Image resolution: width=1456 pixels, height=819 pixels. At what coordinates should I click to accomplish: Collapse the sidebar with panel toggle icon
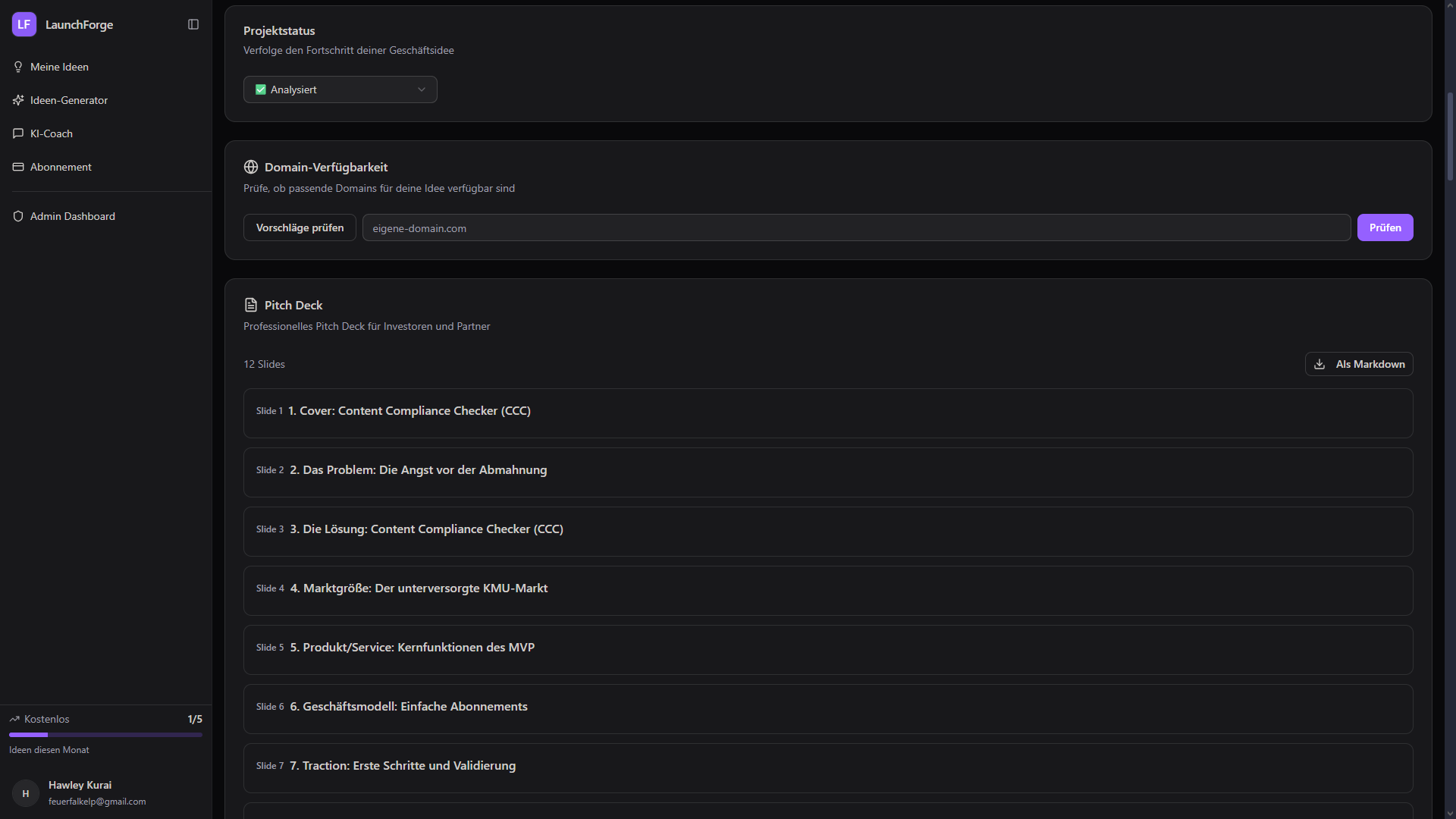point(193,24)
